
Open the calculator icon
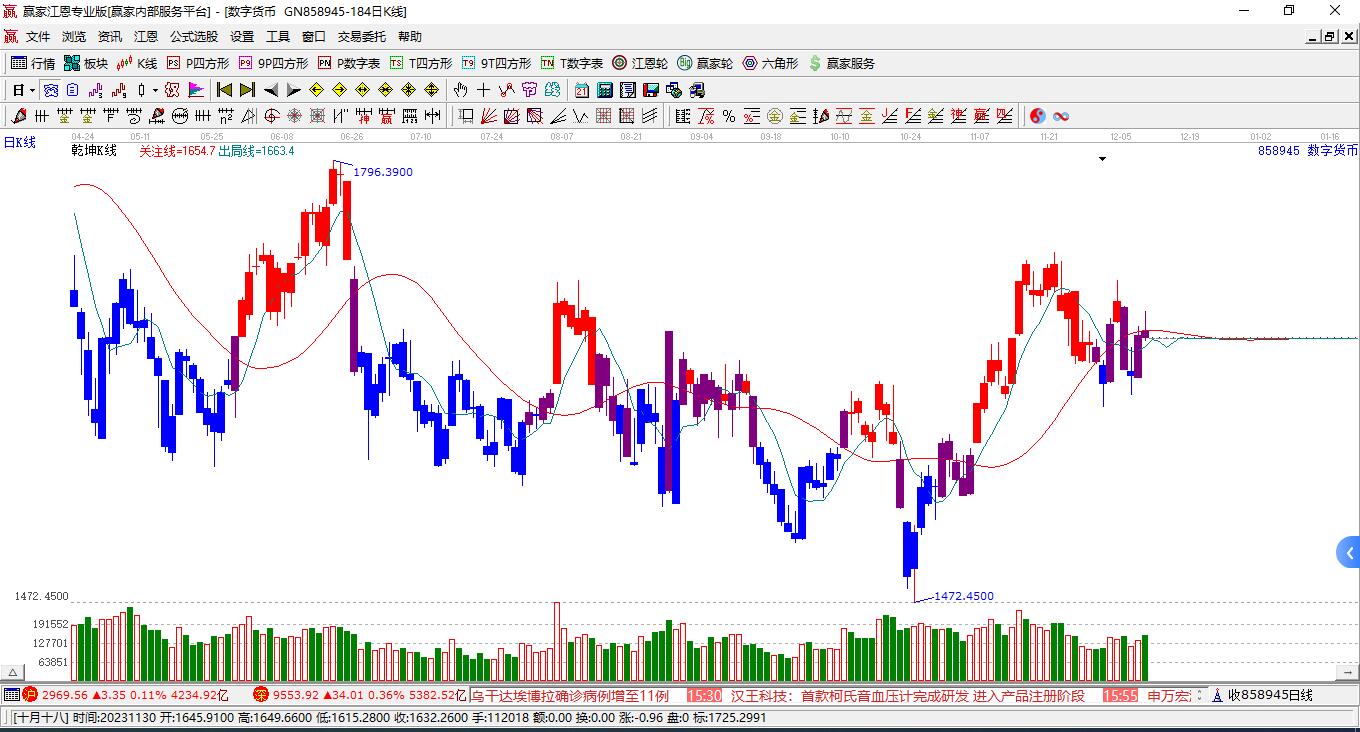[604, 90]
